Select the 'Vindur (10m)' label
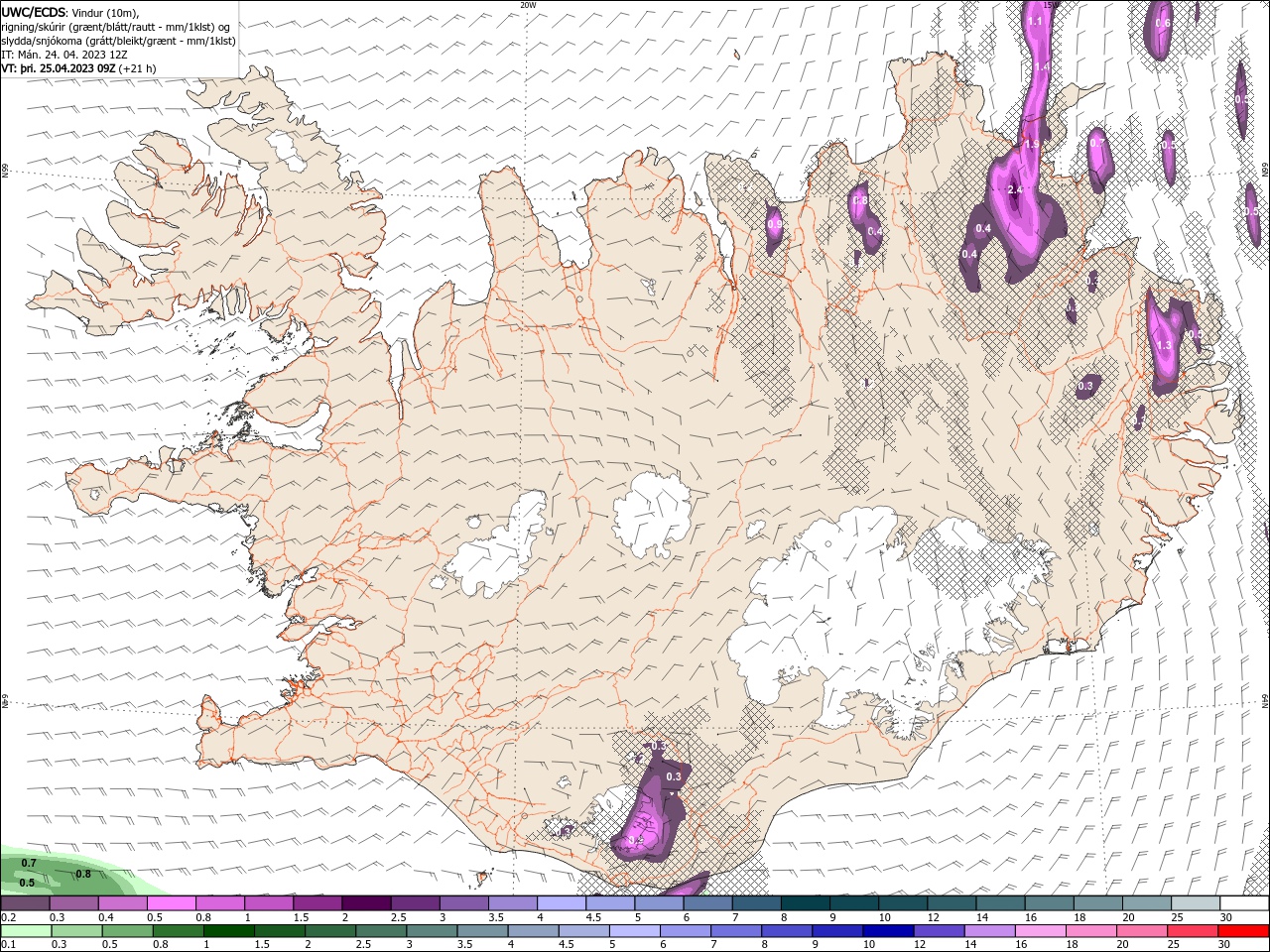This screenshot has height=952, width=1270. (x=106, y=13)
